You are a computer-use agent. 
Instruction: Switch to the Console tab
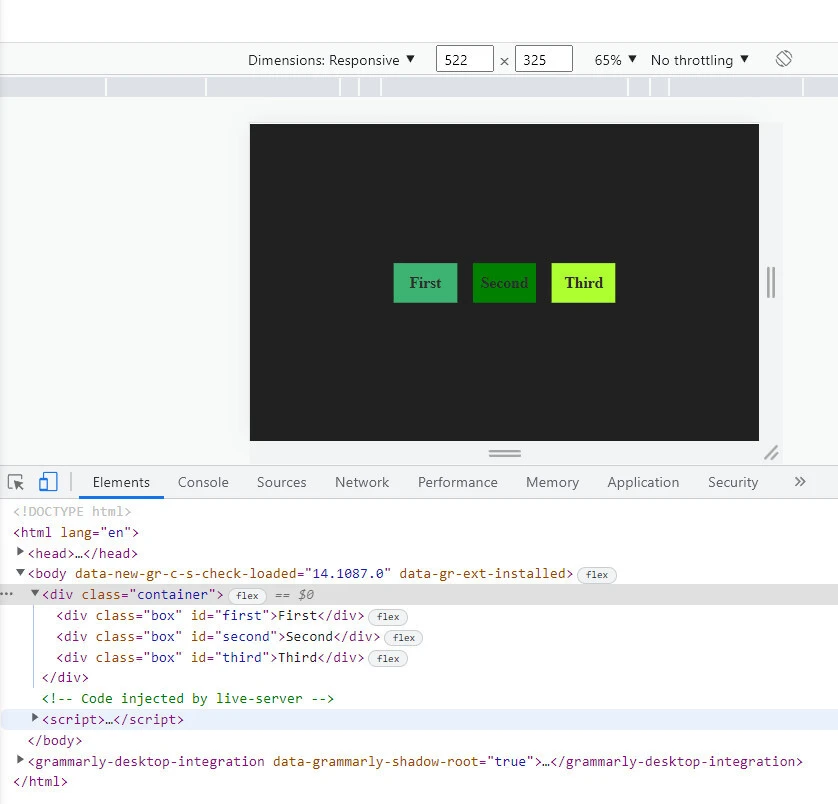[203, 482]
